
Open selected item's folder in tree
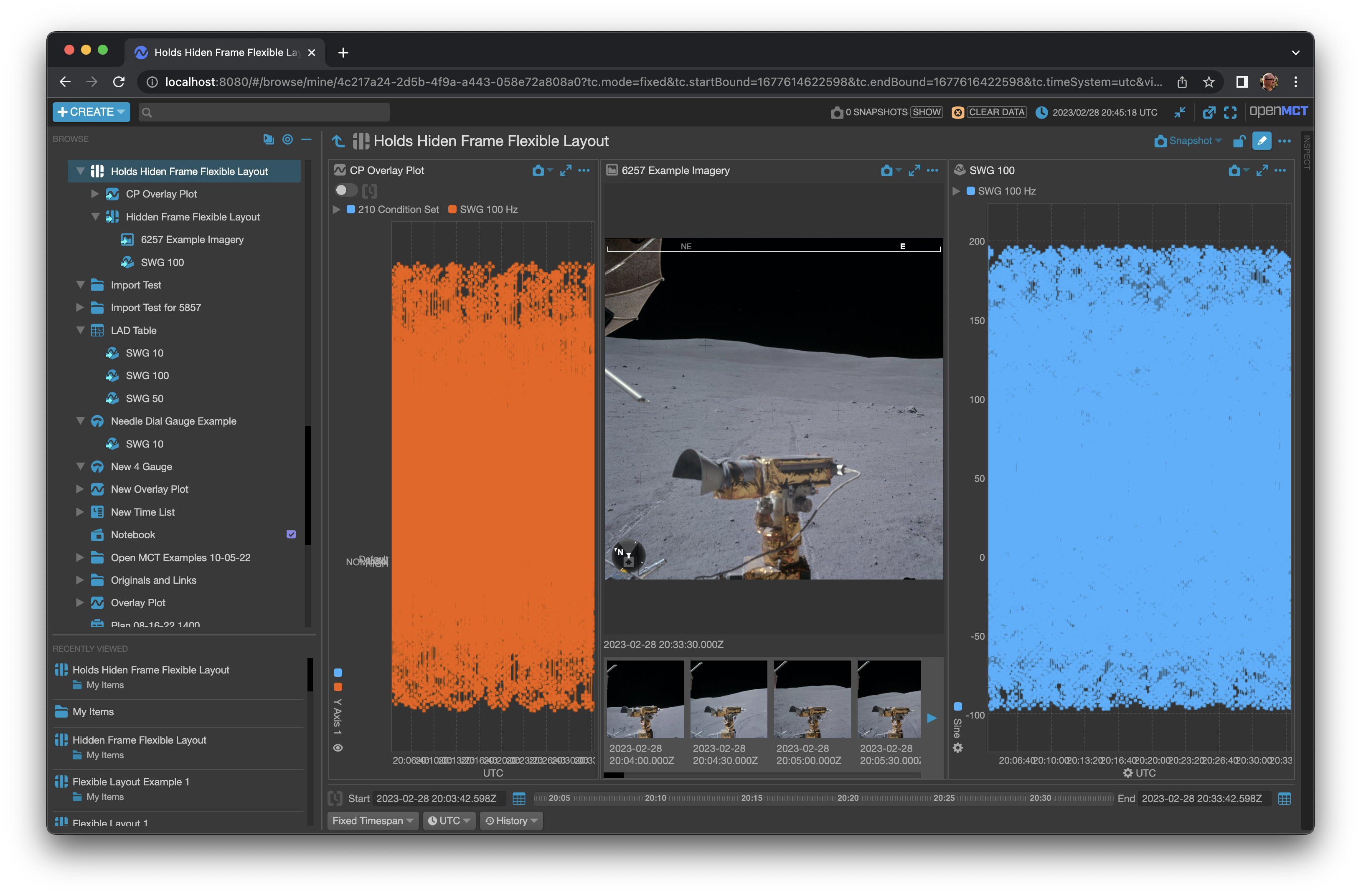pos(268,139)
